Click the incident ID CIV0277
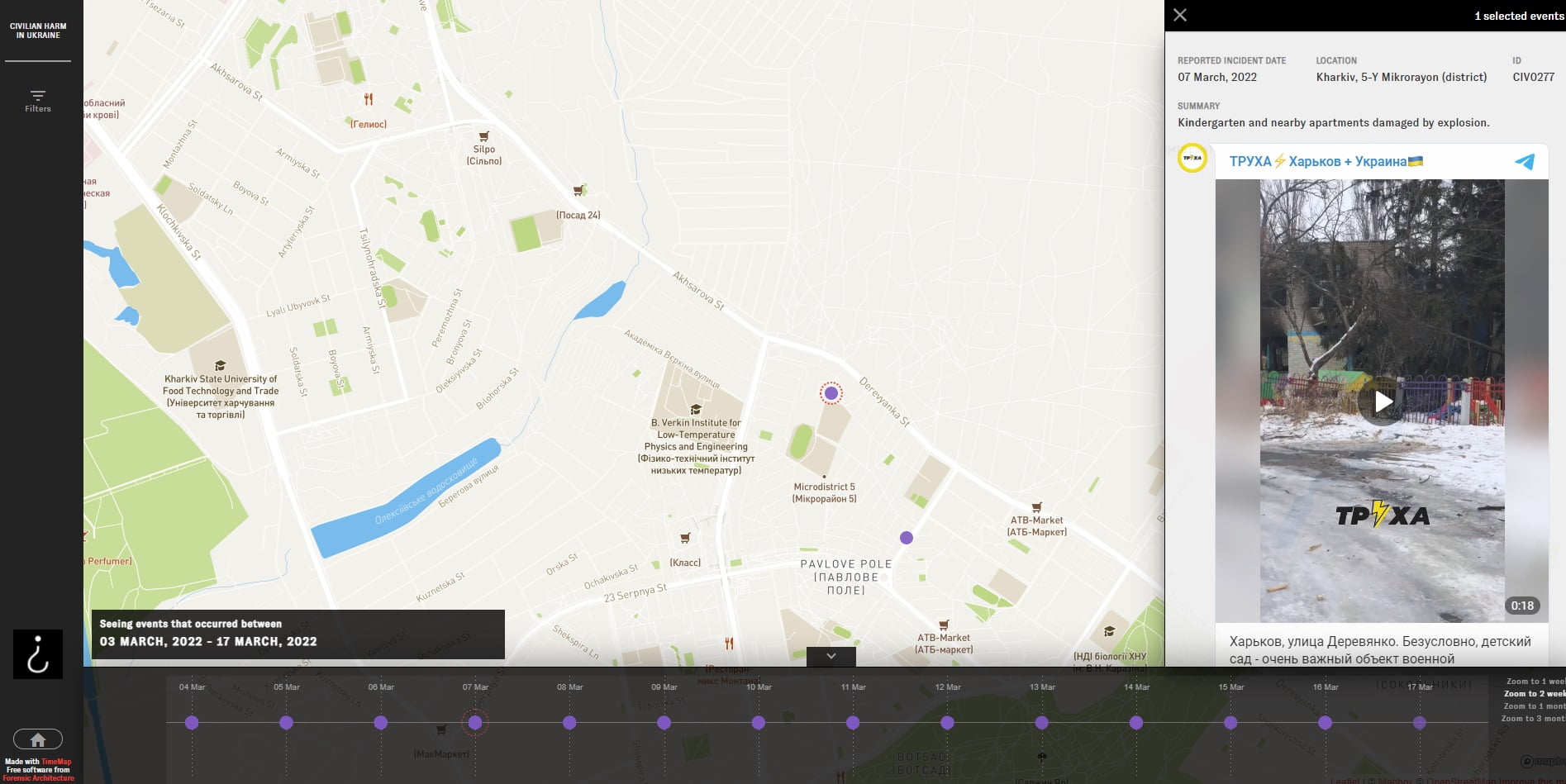Viewport: 1566px width, 784px height. click(x=1534, y=77)
